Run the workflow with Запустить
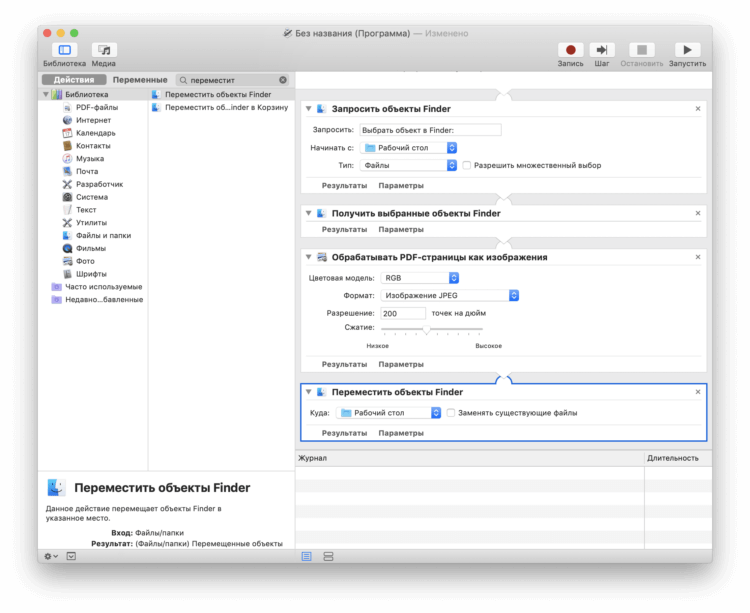 tap(687, 50)
